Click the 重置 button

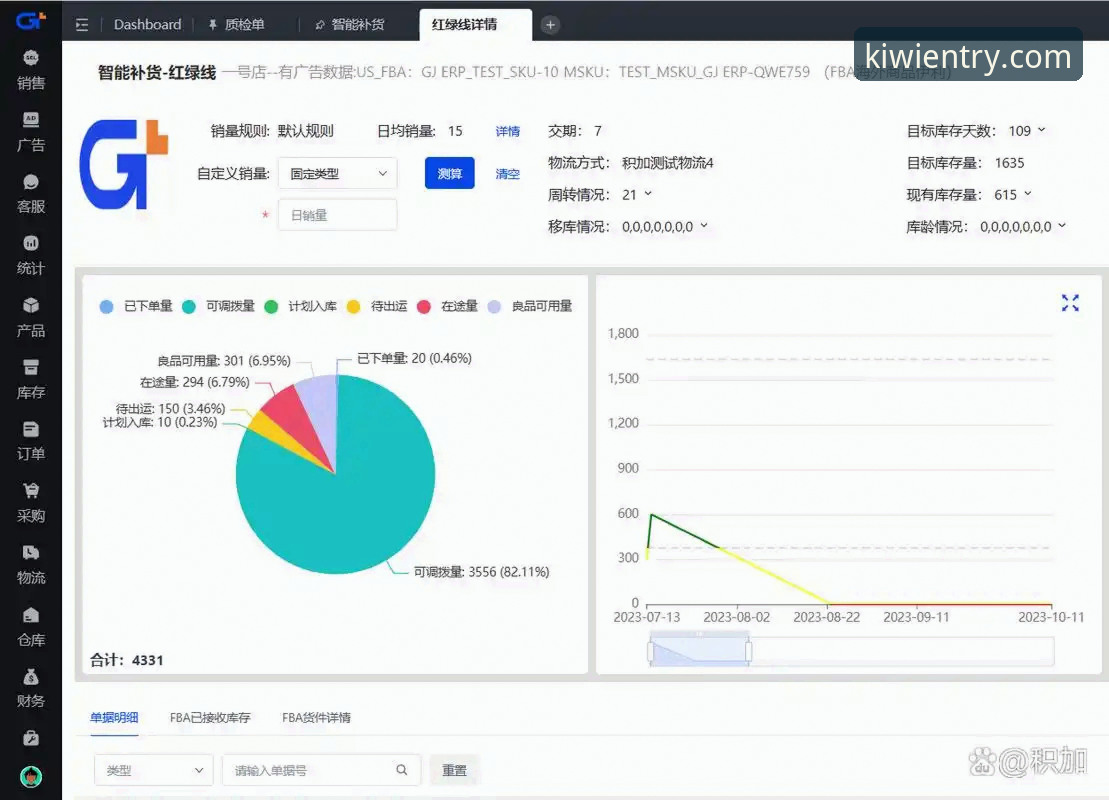point(454,770)
